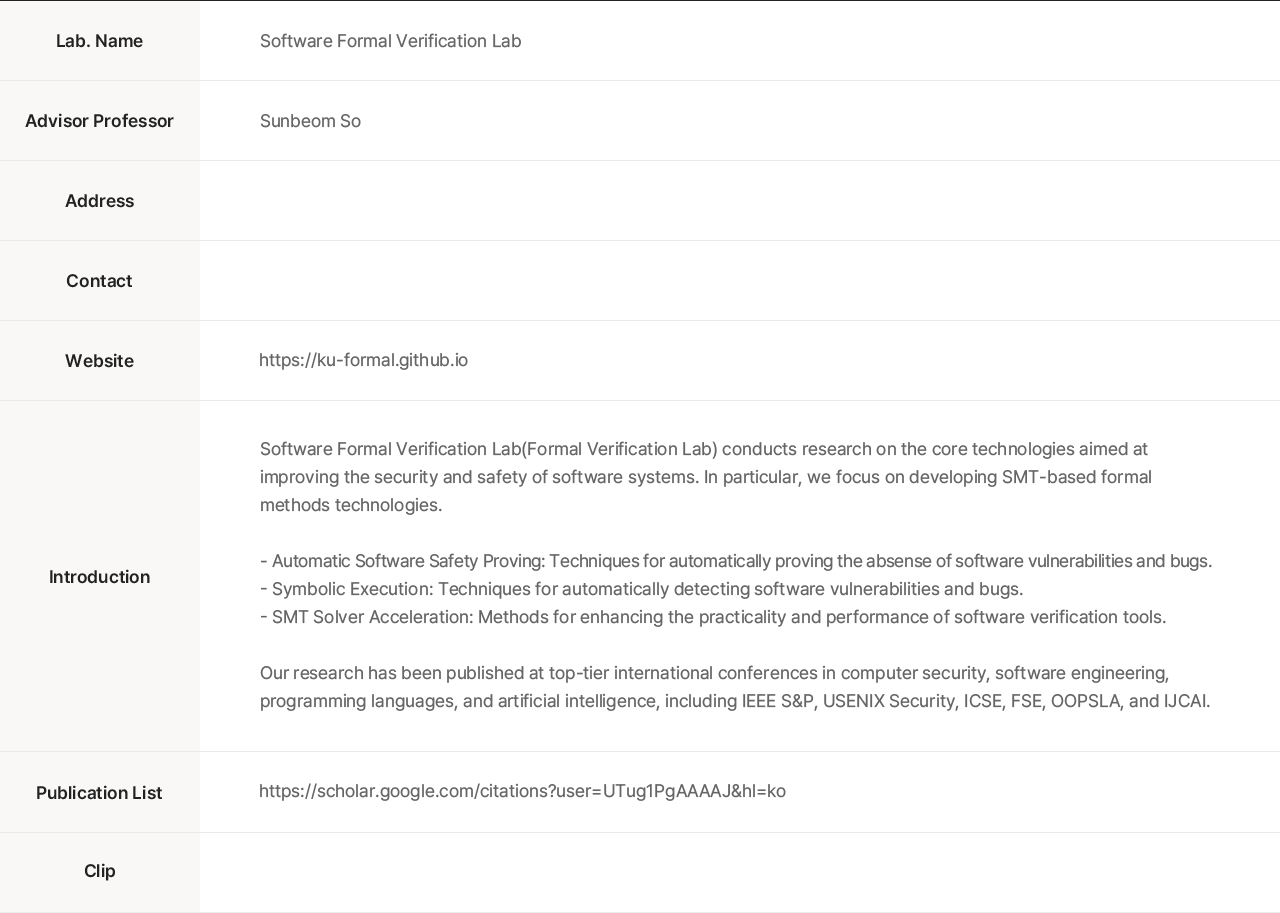1280x913 pixels.
Task: Click the empty Clip value cell
Action: pos(740,871)
